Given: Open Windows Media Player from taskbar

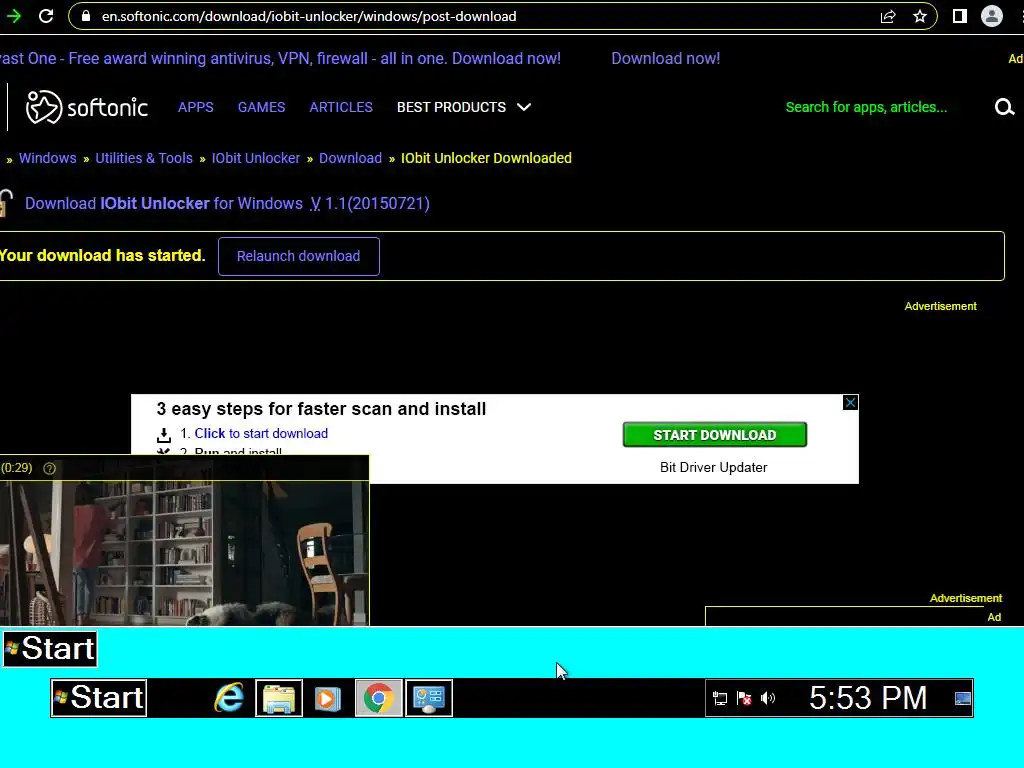Looking at the screenshot, I should coord(328,698).
